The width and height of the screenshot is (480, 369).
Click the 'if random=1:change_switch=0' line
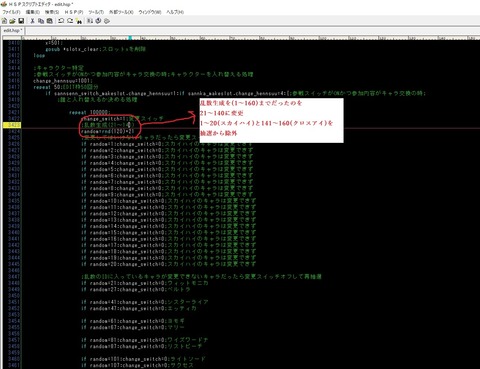click(x=167, y=144)
